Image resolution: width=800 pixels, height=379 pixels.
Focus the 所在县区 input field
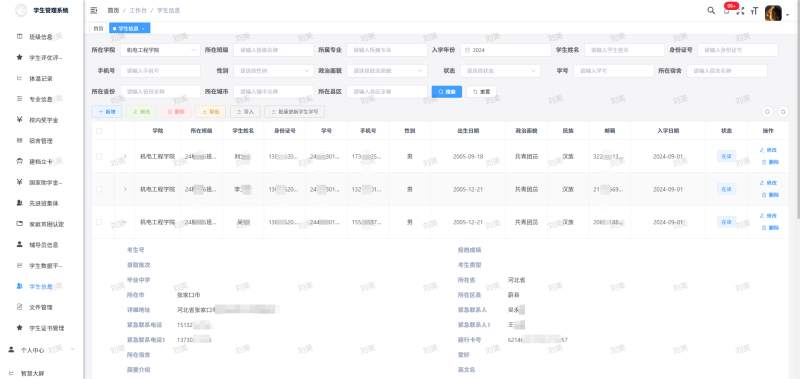coord(387,92)
